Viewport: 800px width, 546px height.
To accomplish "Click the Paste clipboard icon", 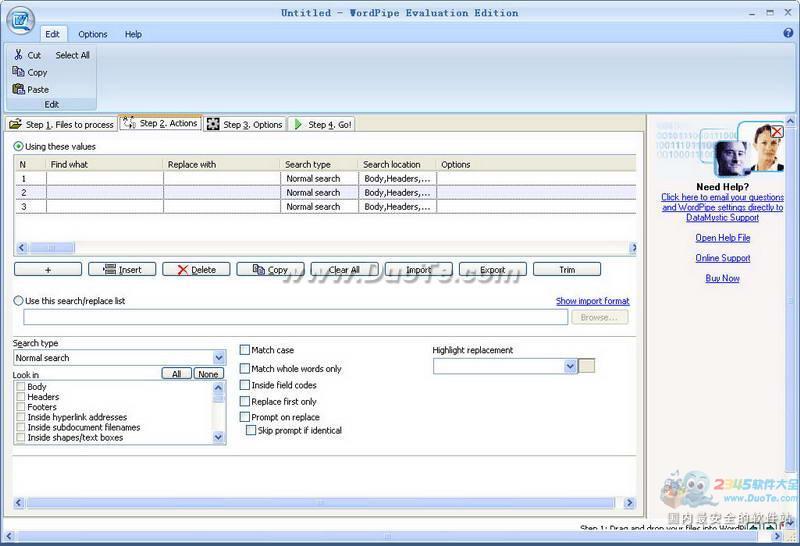I will [x=18, y=89].
